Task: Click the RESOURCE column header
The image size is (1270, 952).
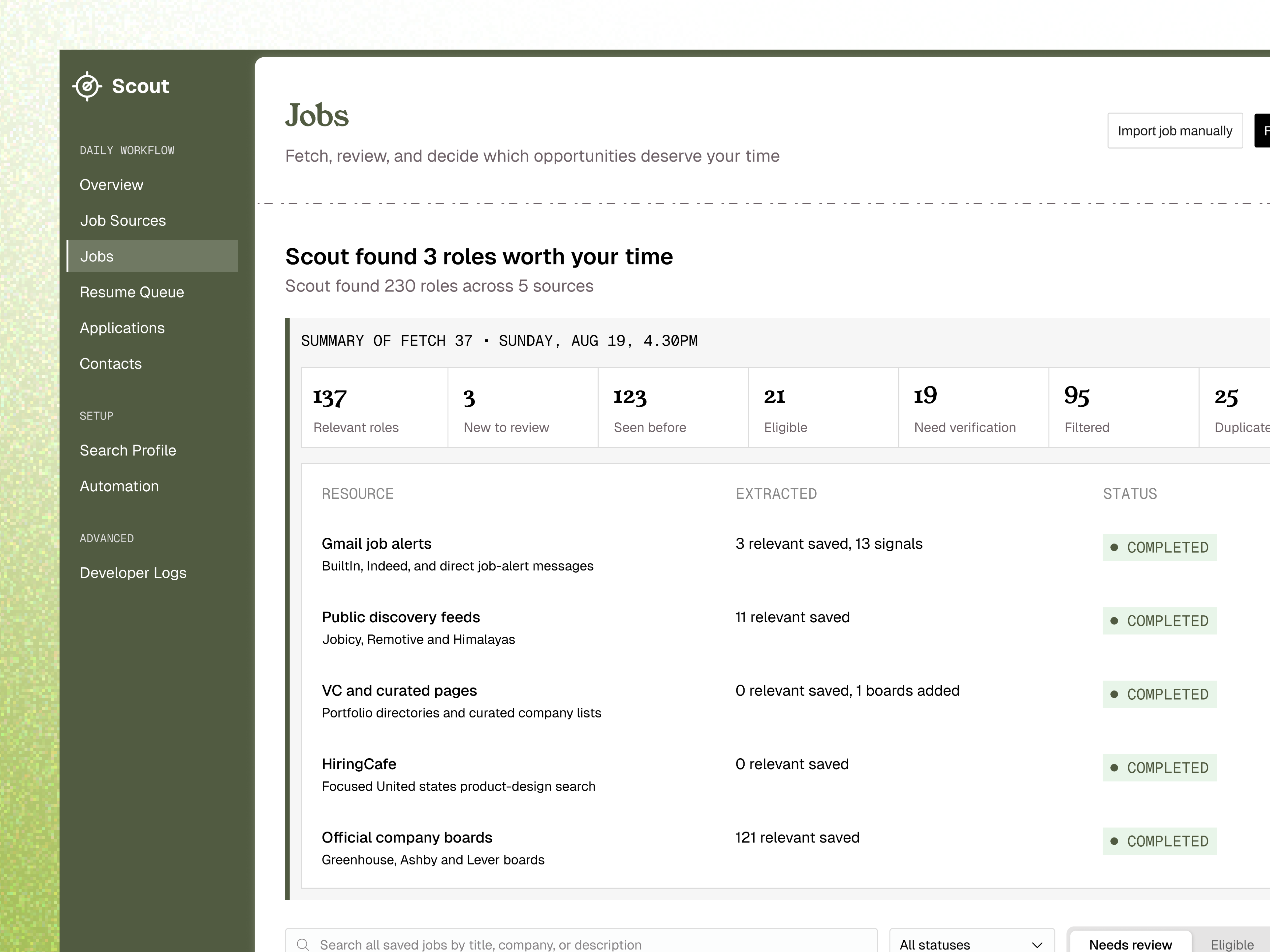Action: 358,494
